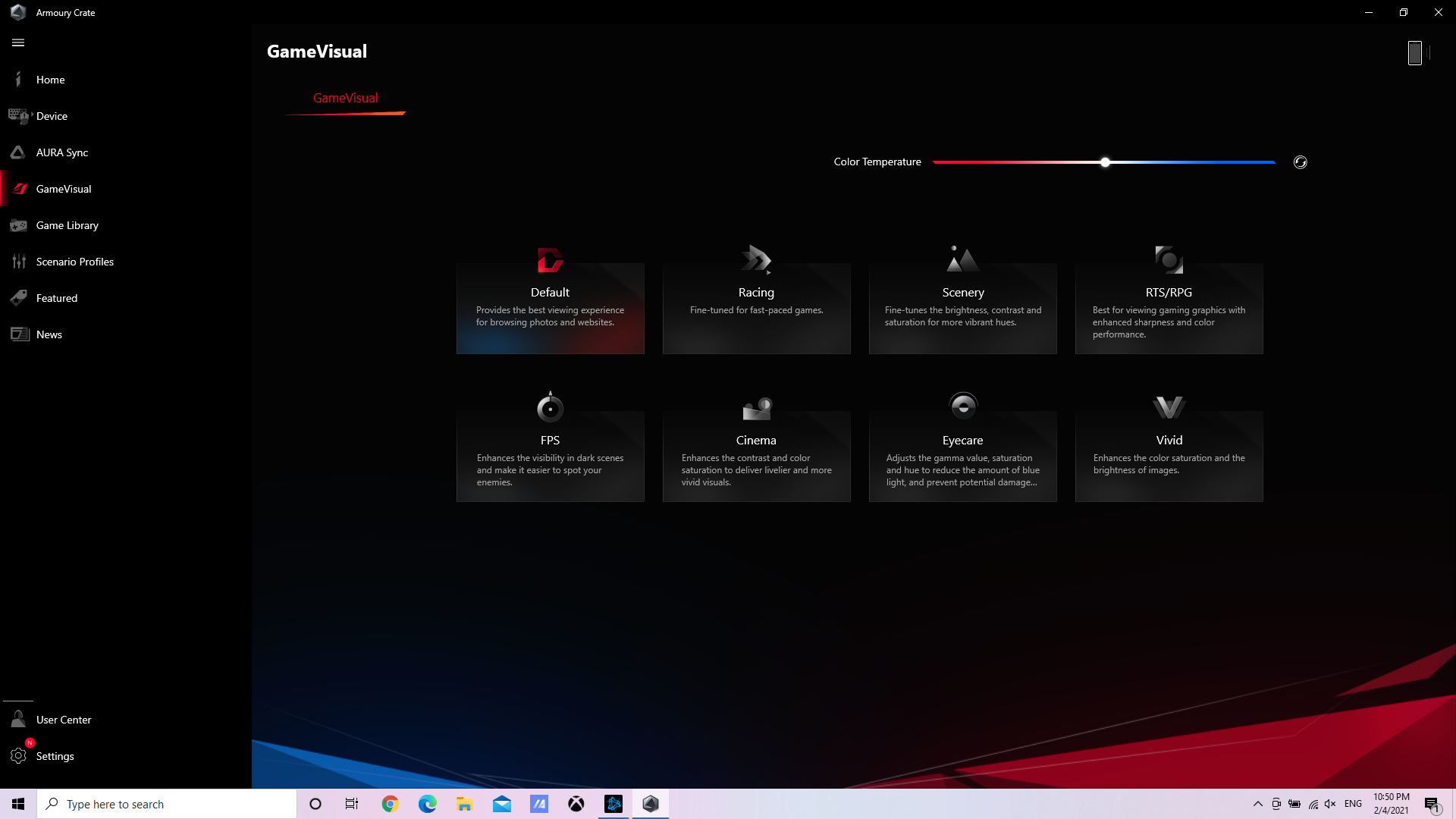The height and width of the screenshot is (819, 1456).
Task: Click the Settings gear icon
Action: 18,755
